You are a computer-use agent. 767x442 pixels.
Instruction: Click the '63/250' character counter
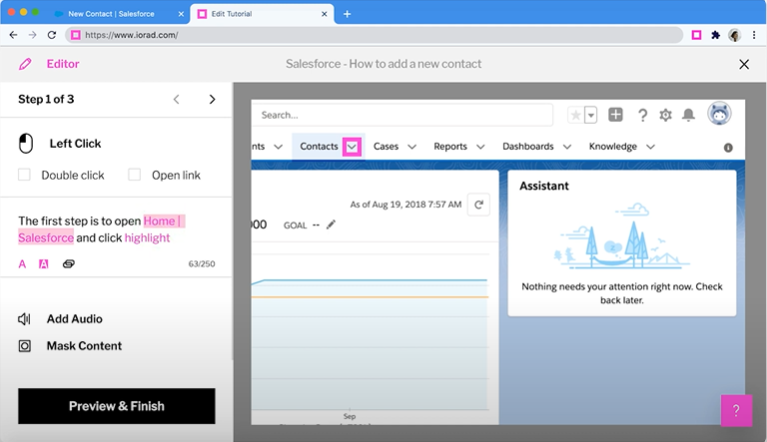click(x=202, y=264)
